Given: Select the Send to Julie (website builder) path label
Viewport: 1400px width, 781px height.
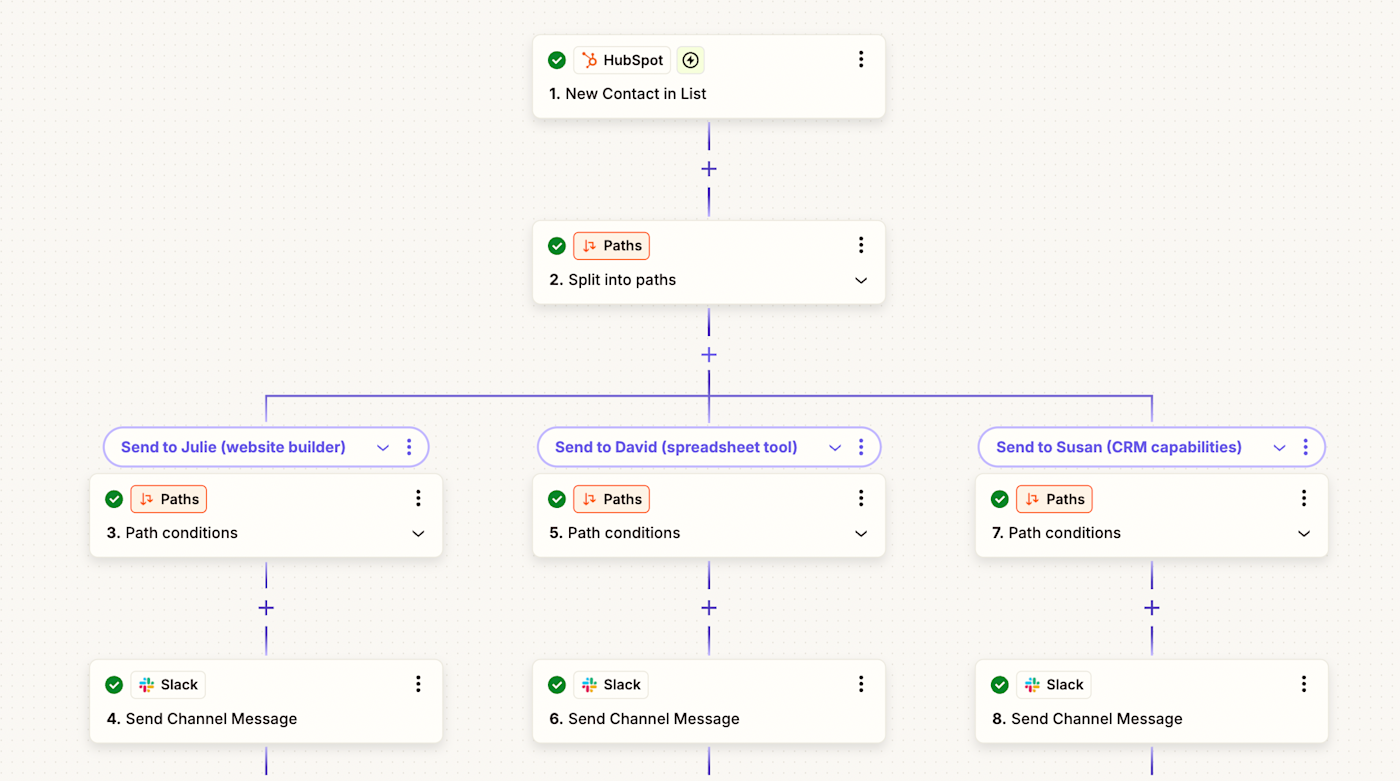Looking at the screenshot, I should (233, 447).
